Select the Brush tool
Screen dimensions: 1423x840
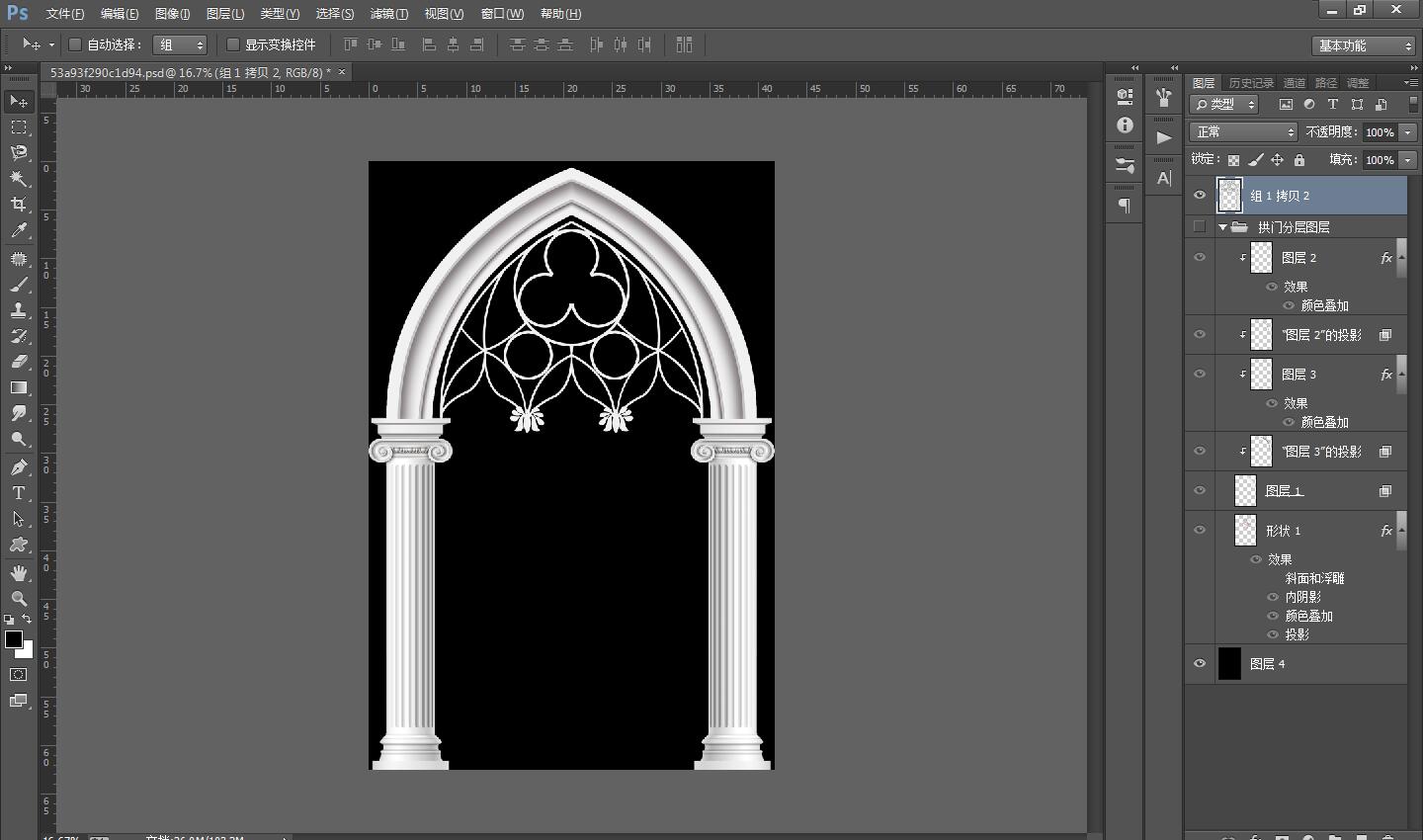pyautogui.click(x=19, y=285)
